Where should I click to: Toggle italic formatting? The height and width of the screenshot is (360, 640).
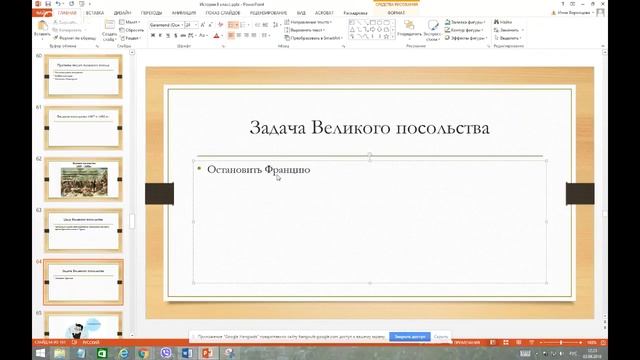point(160,36)
